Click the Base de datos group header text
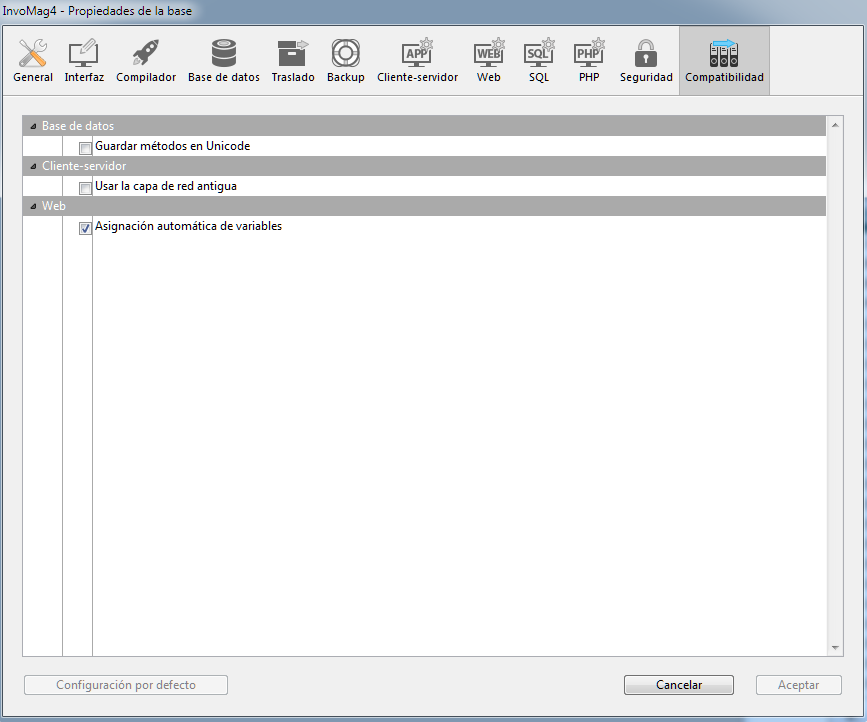Screen dimensions: 867x722 pyautogui.click(x=78, y=126)
